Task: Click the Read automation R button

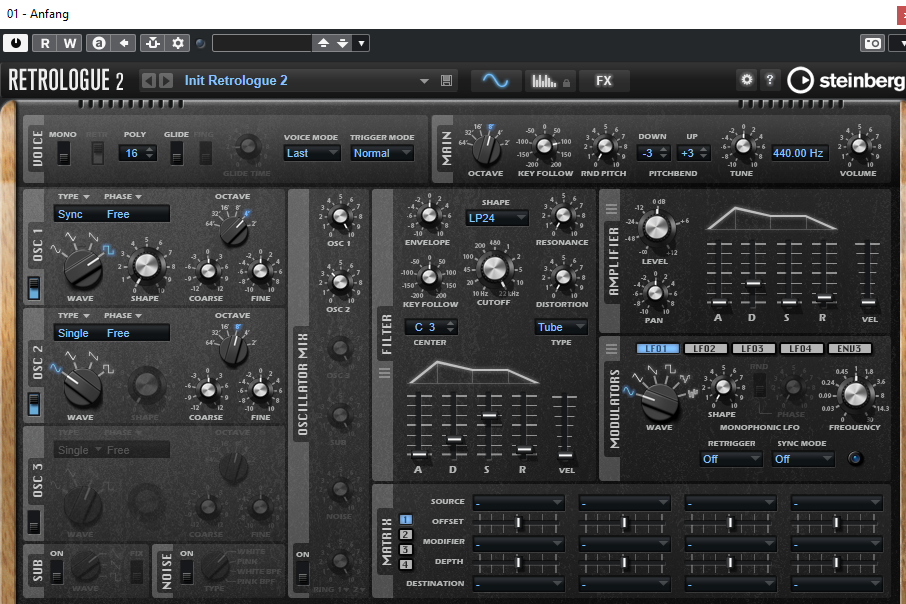Action: (x=45, y=43)
